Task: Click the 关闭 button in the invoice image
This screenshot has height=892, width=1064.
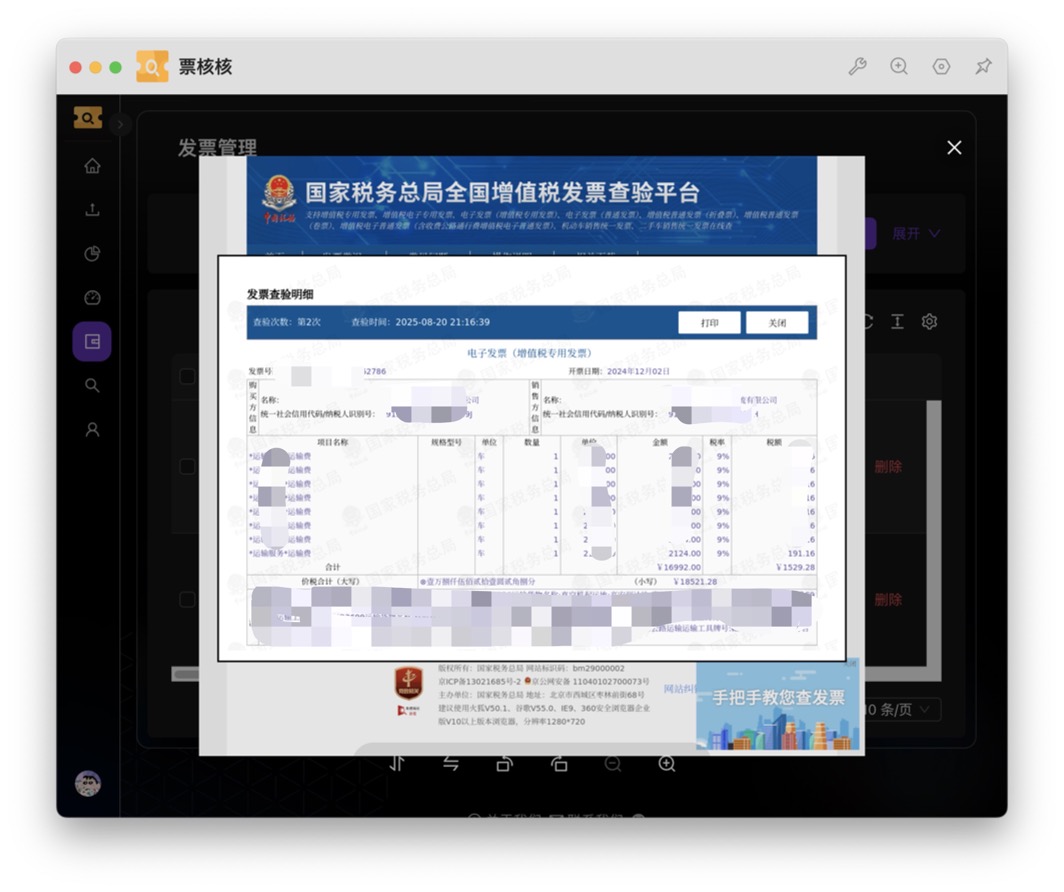Action: (x=777, y=323)
